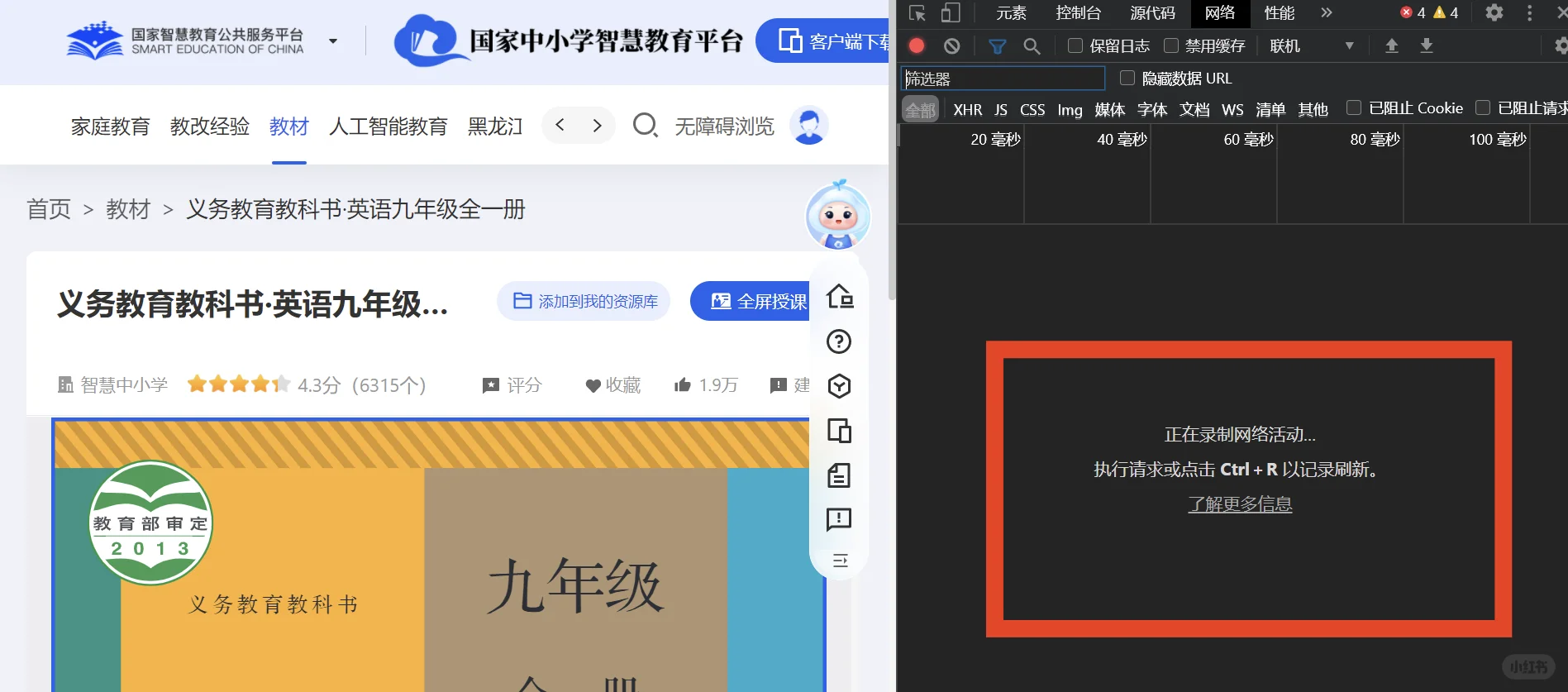Screen dimensions: 1568x692
Task: Check the 已阻止请求 checkbox
Action: click(x=1483, y=108)
